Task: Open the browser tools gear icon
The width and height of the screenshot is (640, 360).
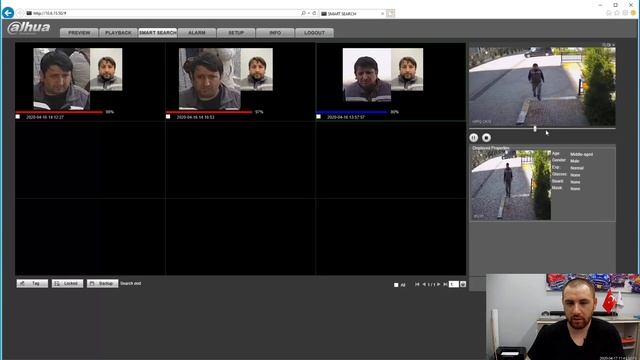Action: [625, 13]
